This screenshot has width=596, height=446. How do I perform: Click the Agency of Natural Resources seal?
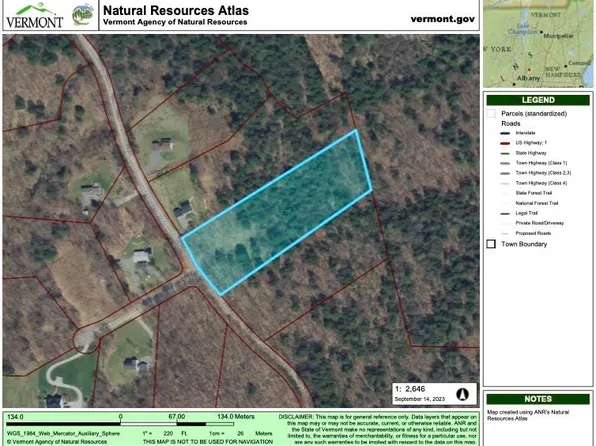click(83, 14)
